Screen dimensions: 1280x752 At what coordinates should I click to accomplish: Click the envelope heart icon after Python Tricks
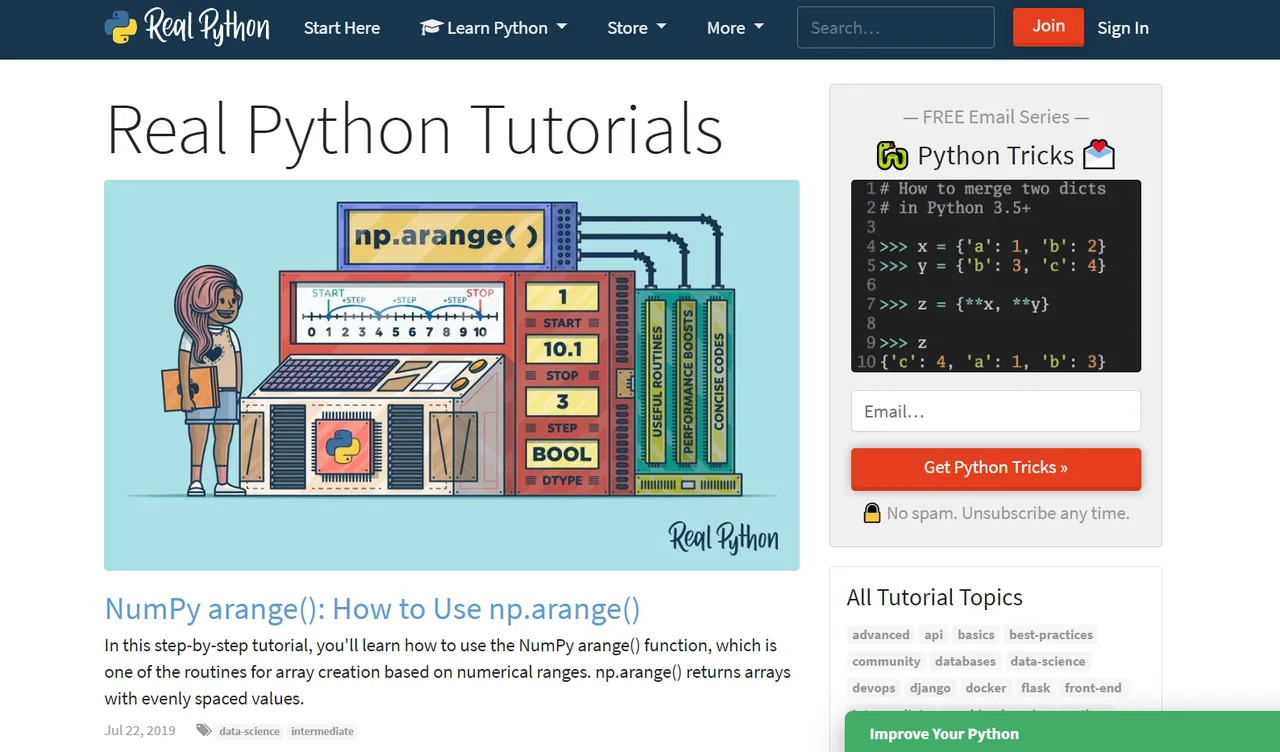click(x=1098, y=154)
